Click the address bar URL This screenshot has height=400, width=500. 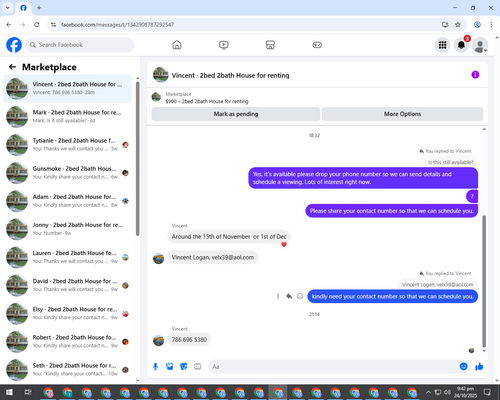click(x=117, y=25)
